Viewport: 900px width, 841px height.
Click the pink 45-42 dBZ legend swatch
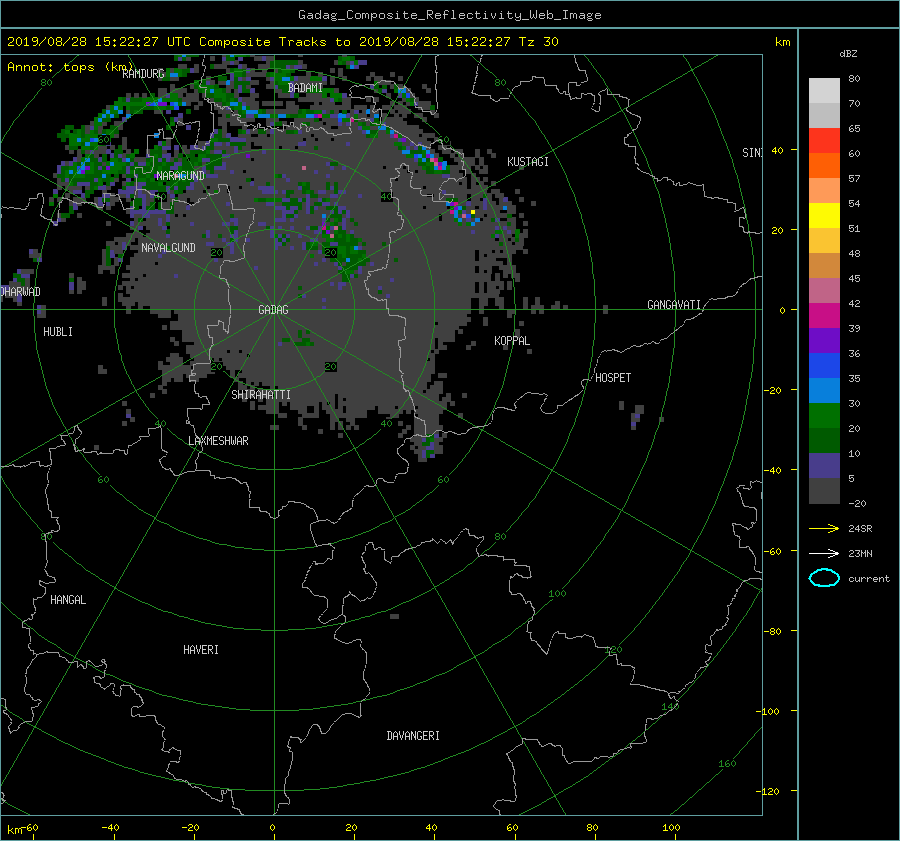click(824, 291)
